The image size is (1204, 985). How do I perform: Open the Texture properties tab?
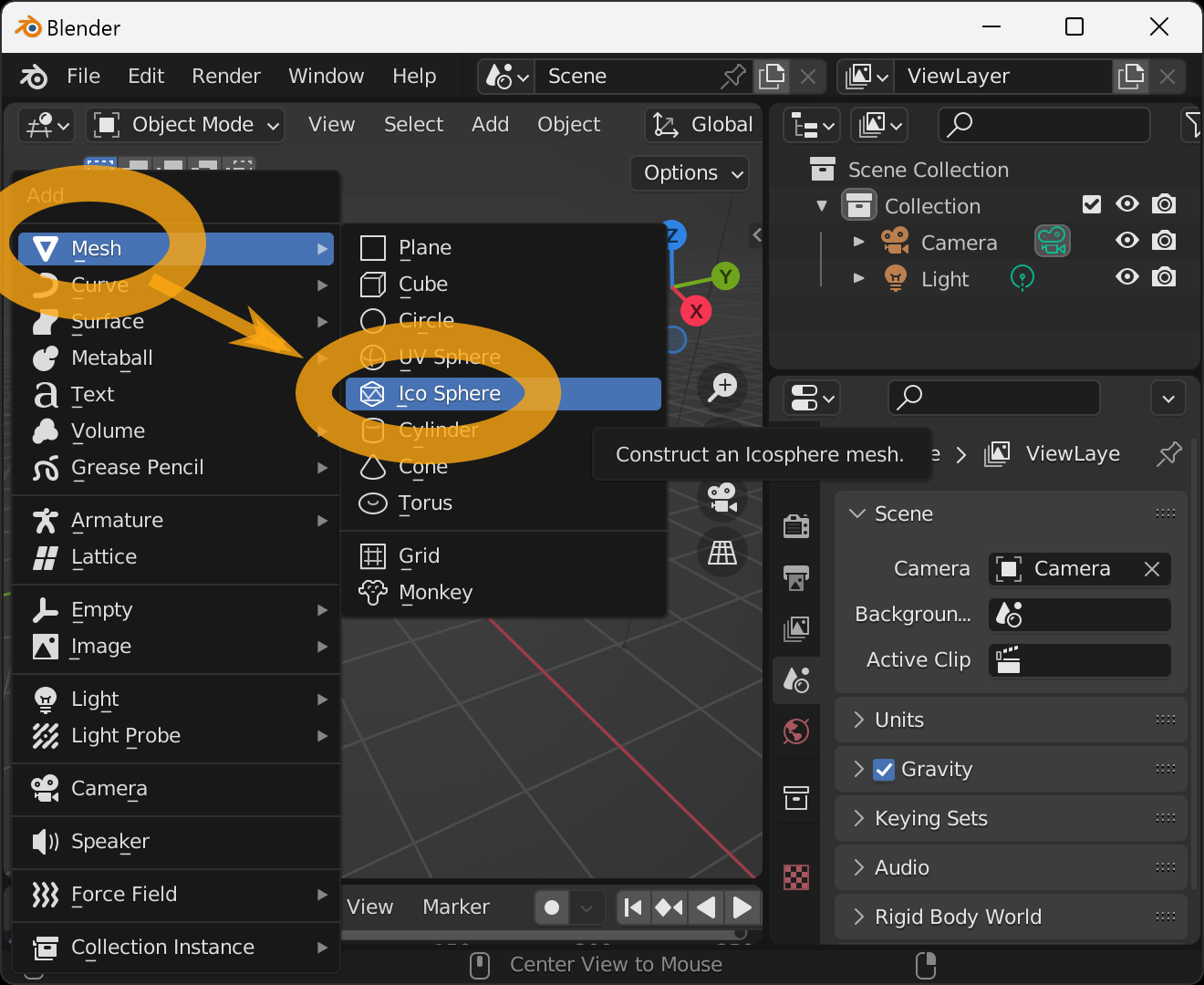pyautogui.click(x=796, y=876)
